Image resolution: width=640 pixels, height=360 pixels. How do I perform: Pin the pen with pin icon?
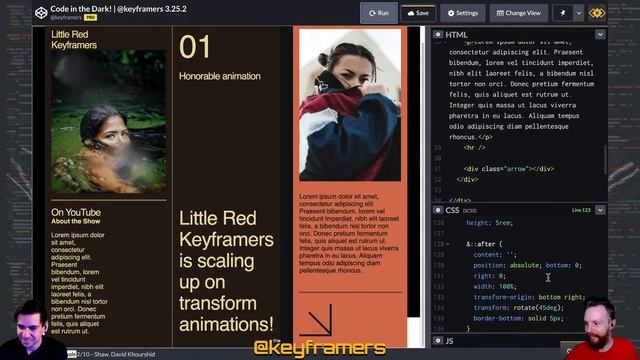(563, 13)
